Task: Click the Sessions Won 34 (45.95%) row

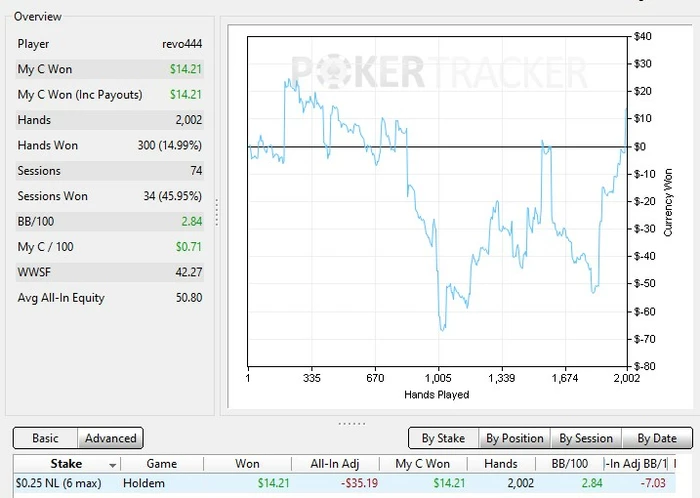Action: click(x=110, y=196)
